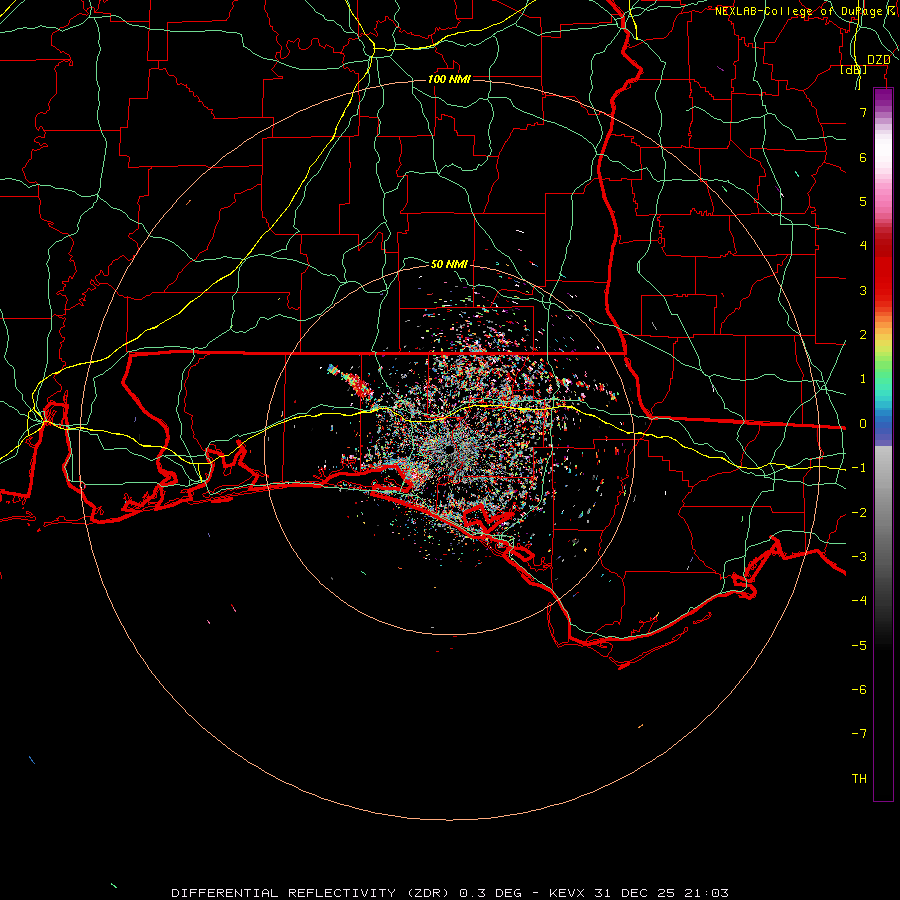The width and height of the screenshot is (900, 900).
Task: Select the "7" tick label on the color scale
Action: coord(863,112)
